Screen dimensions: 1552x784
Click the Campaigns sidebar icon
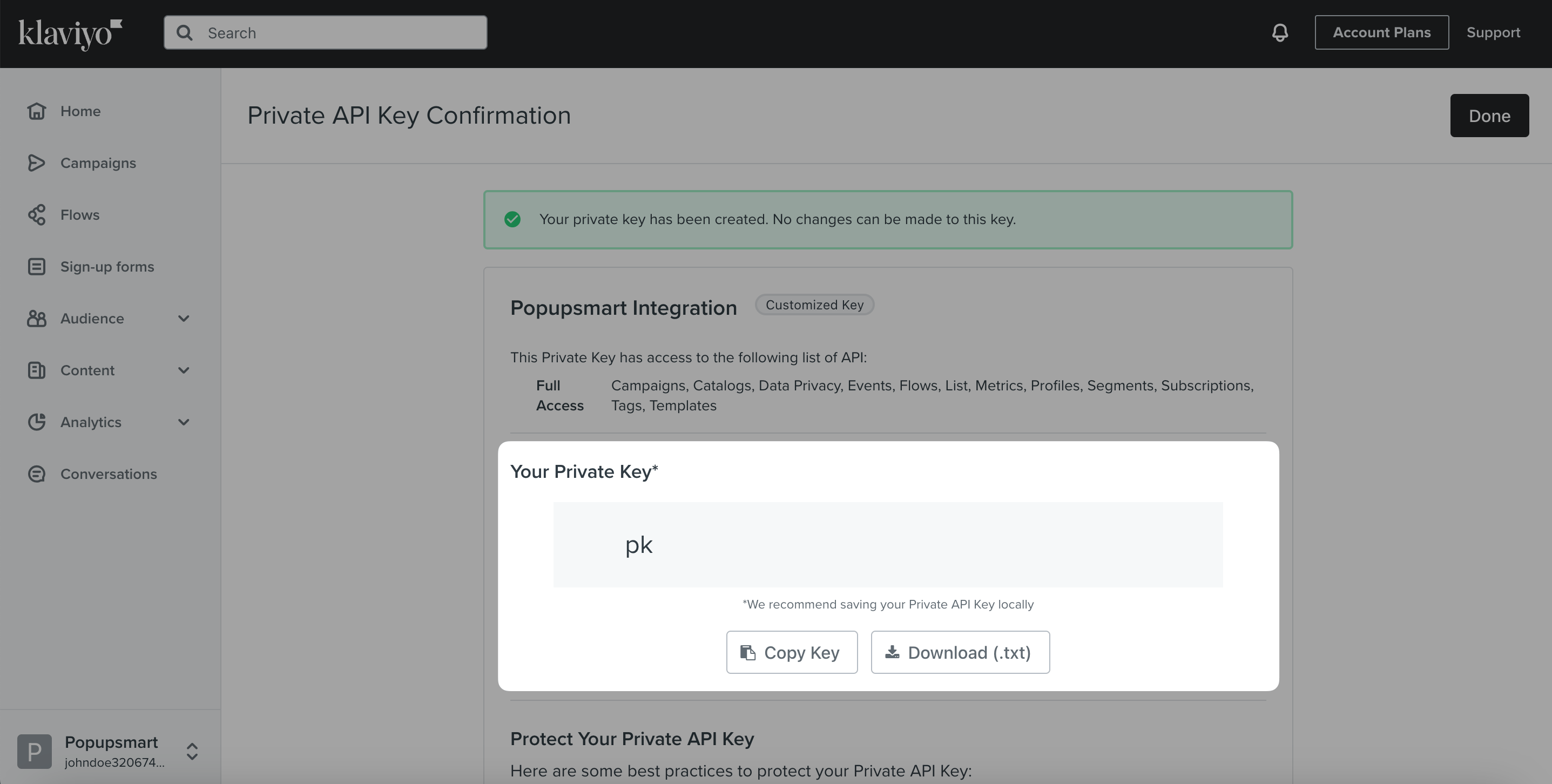pos(36,161)
